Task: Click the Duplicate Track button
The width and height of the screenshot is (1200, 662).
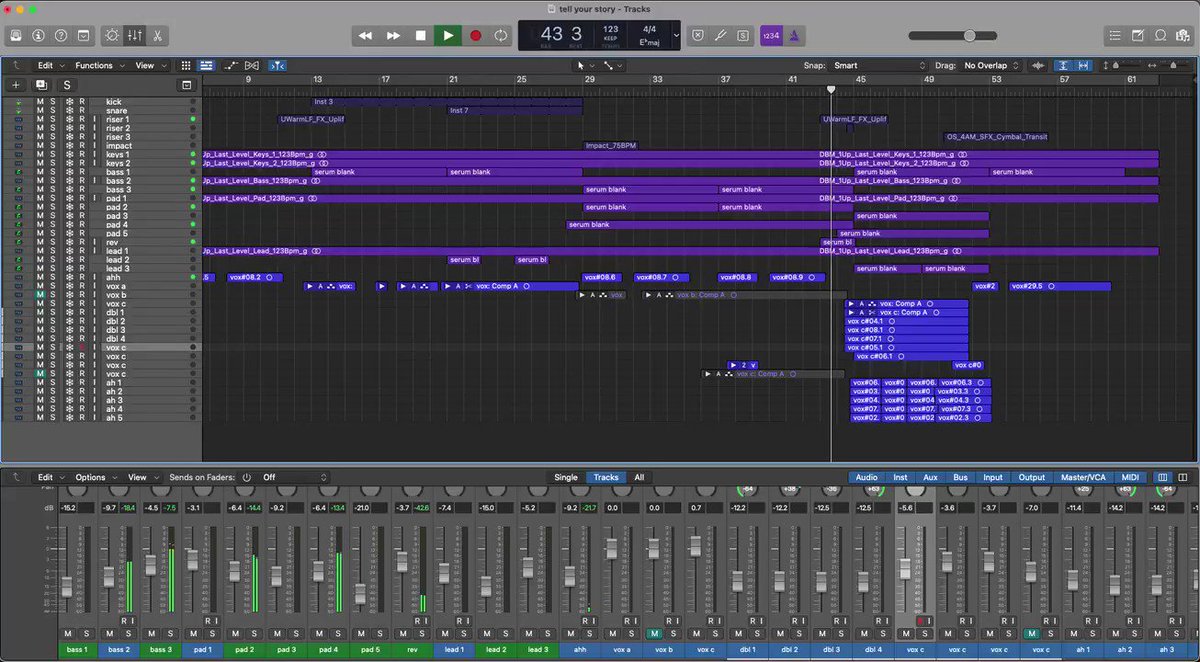Action: click(41, 85)
